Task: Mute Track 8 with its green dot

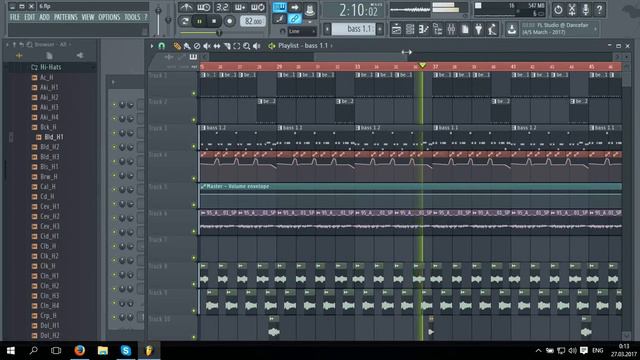Action: (x=194, y=284)
